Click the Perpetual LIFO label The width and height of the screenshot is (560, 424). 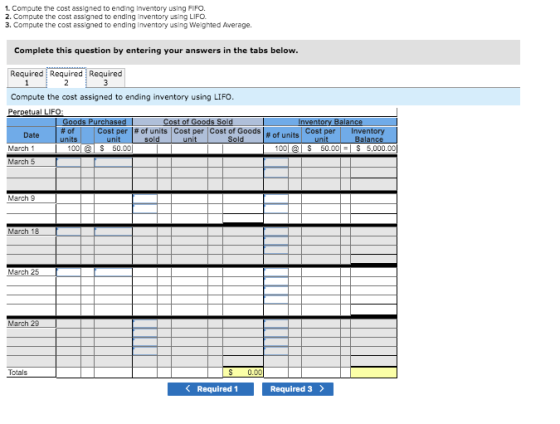click(x=35, y=112)
